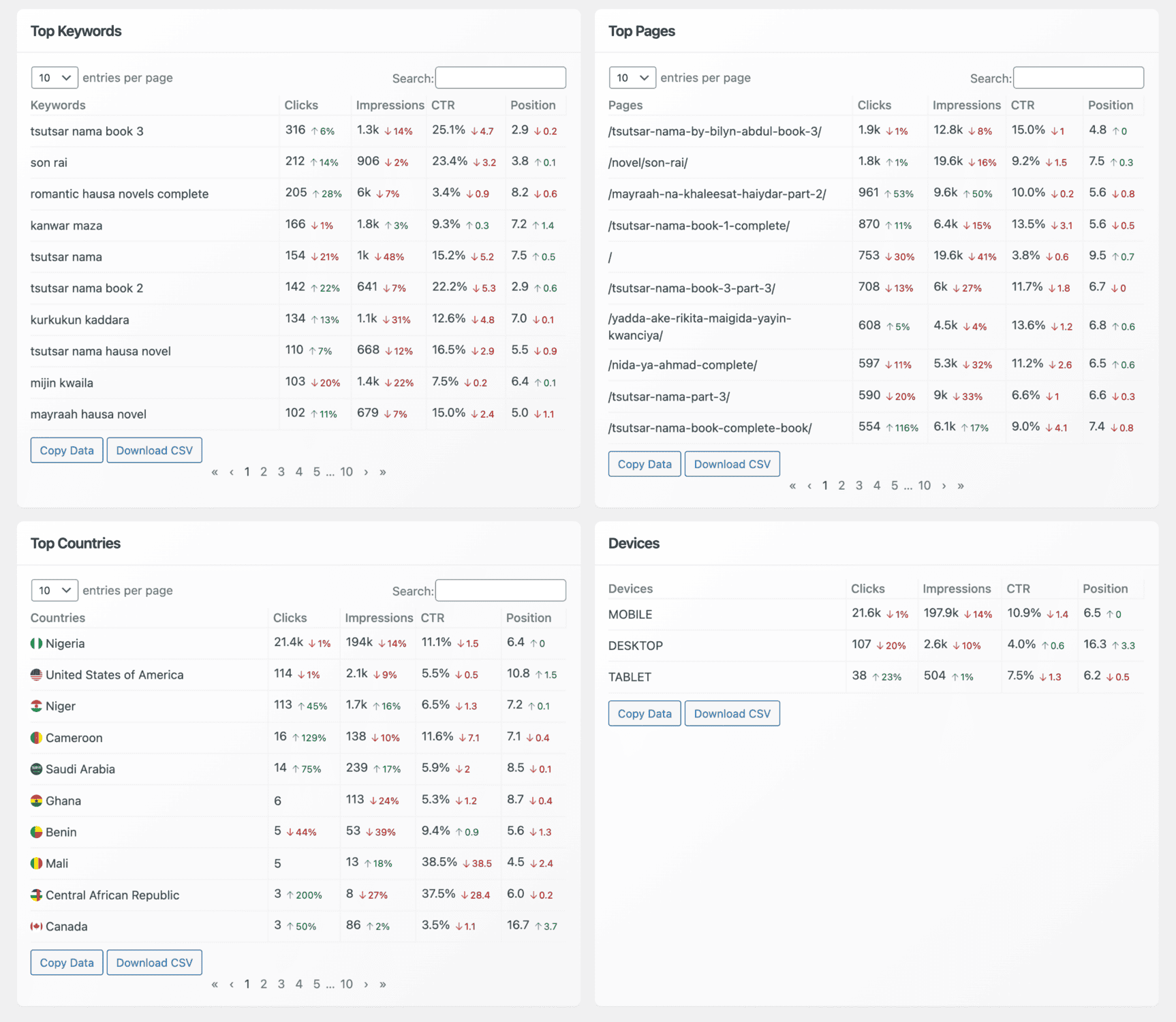
Task: Focus the Top Countries search field
Action: coord(500,590)
